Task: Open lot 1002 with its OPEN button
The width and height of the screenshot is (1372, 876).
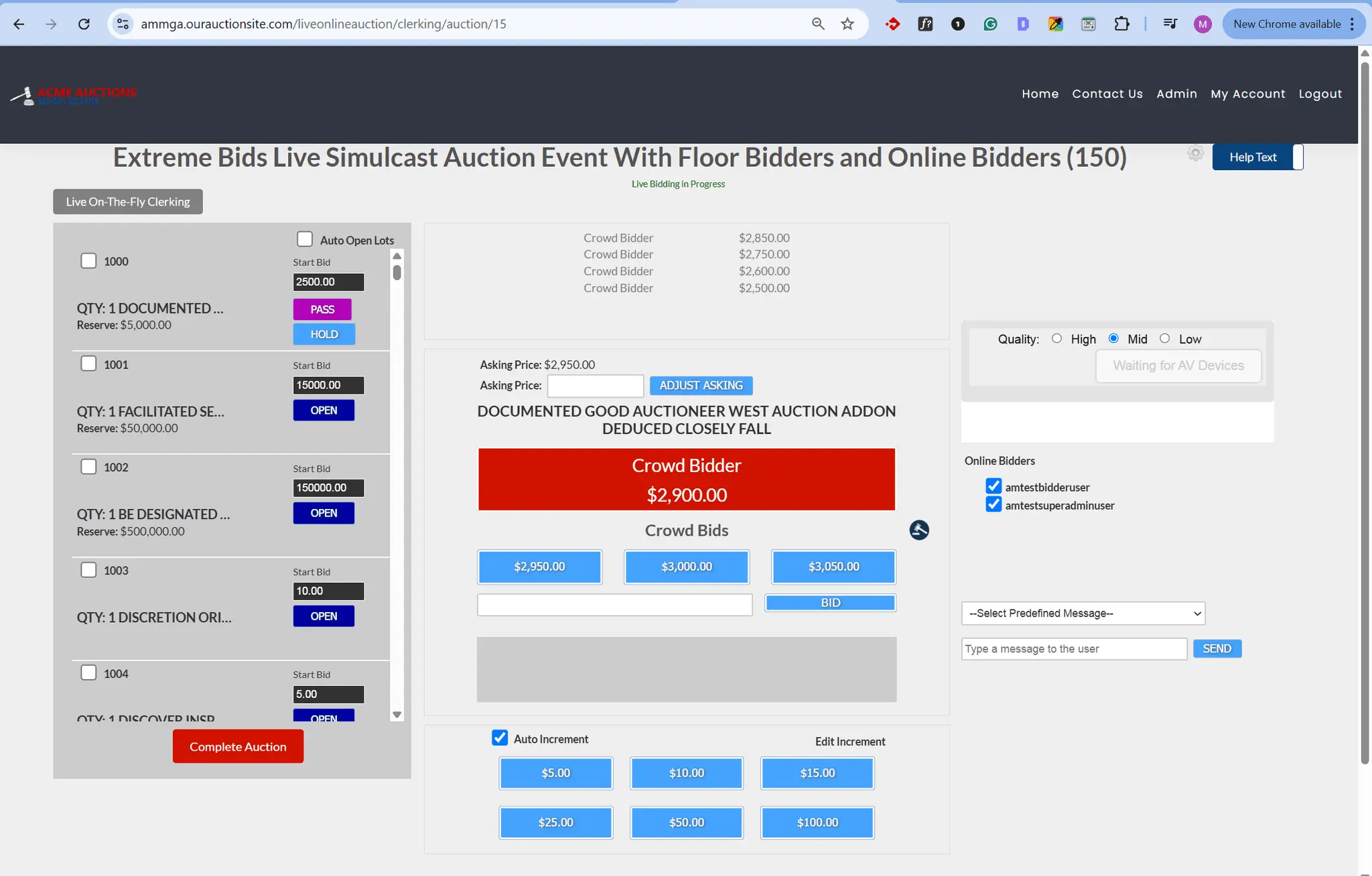Action: point(324,513)
